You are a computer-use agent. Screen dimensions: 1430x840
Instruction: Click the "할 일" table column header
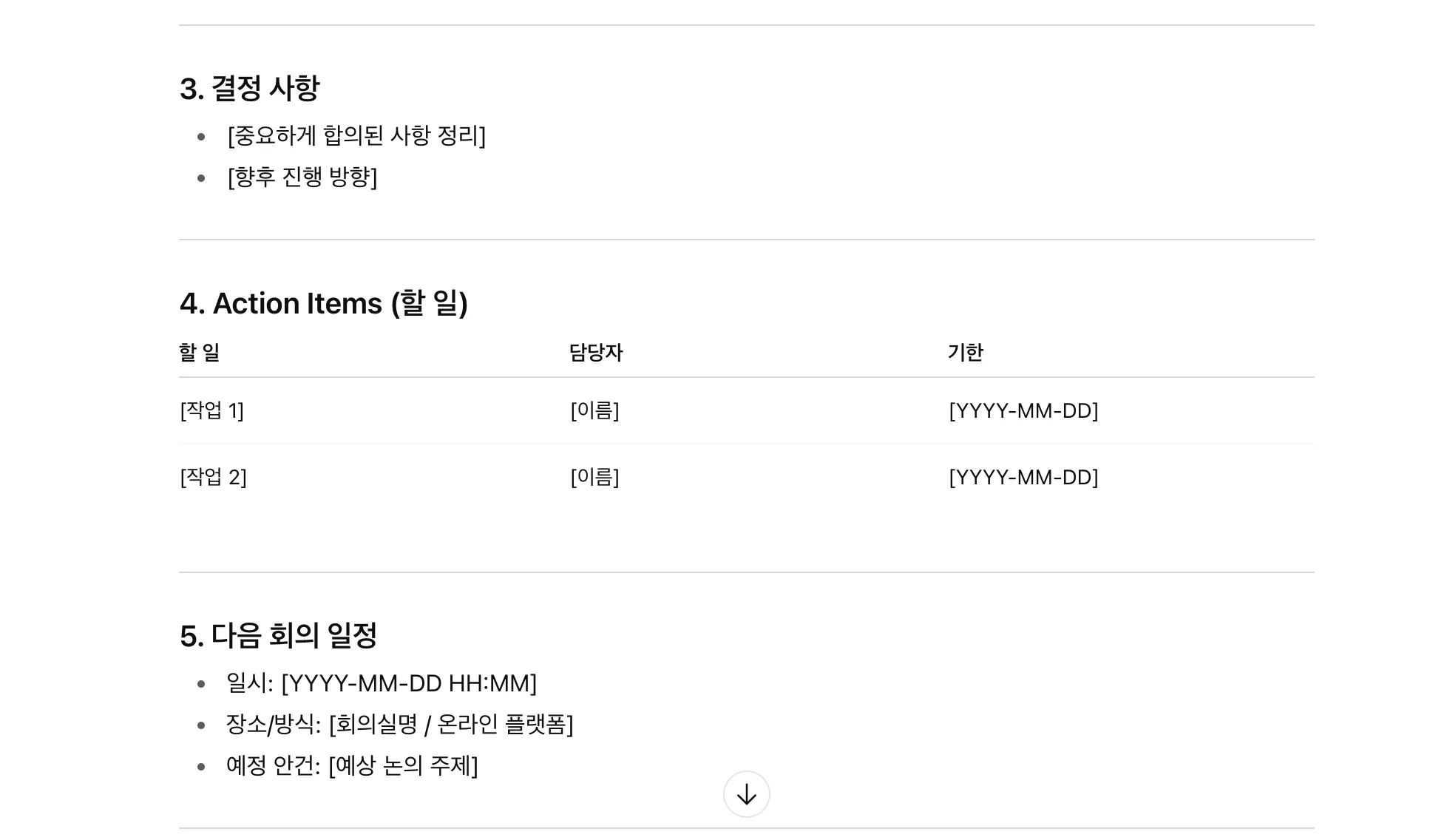pyautogui.click(x=200, y=353)
